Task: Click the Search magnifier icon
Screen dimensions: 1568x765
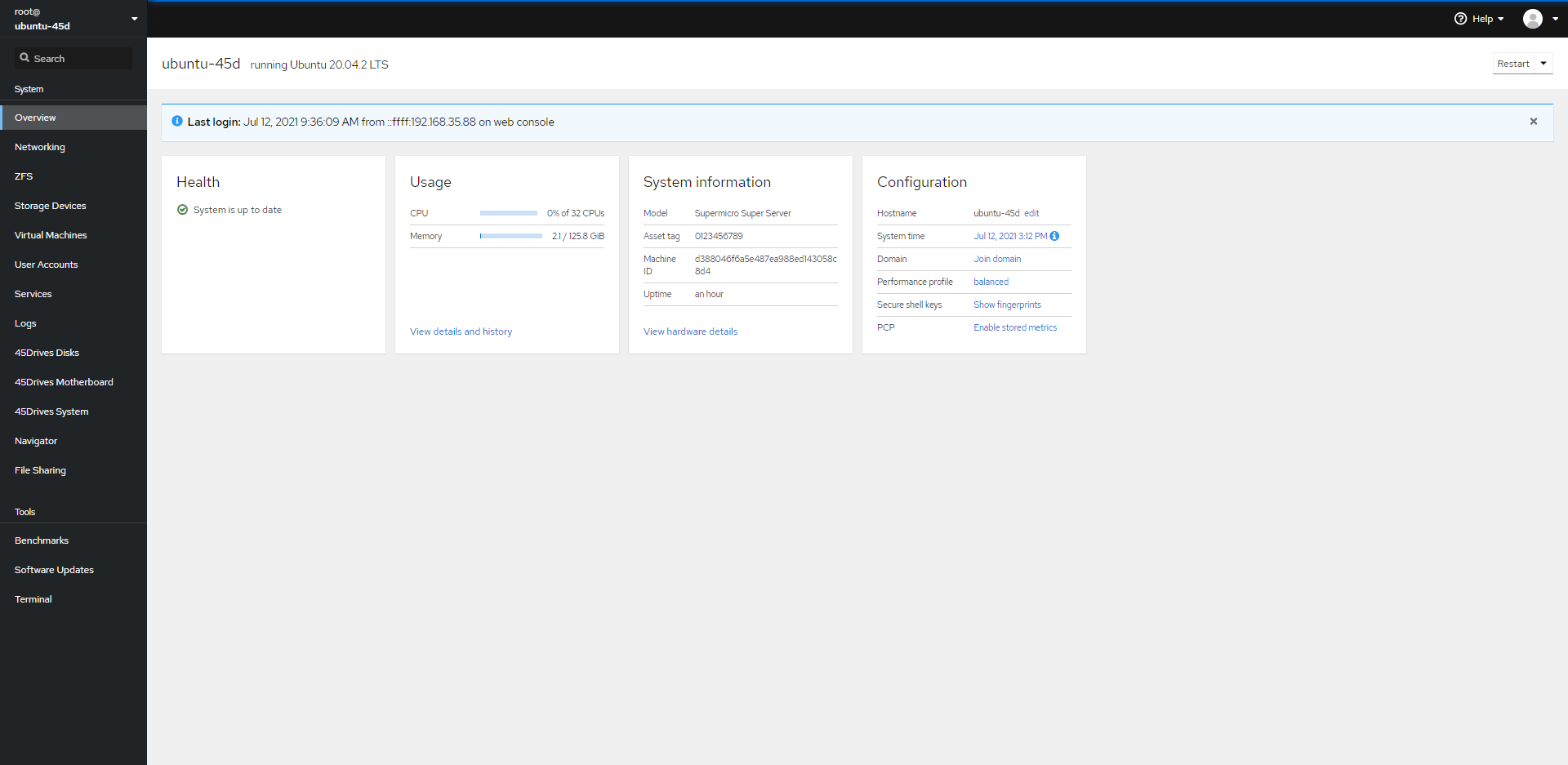Action: point(25,58)
